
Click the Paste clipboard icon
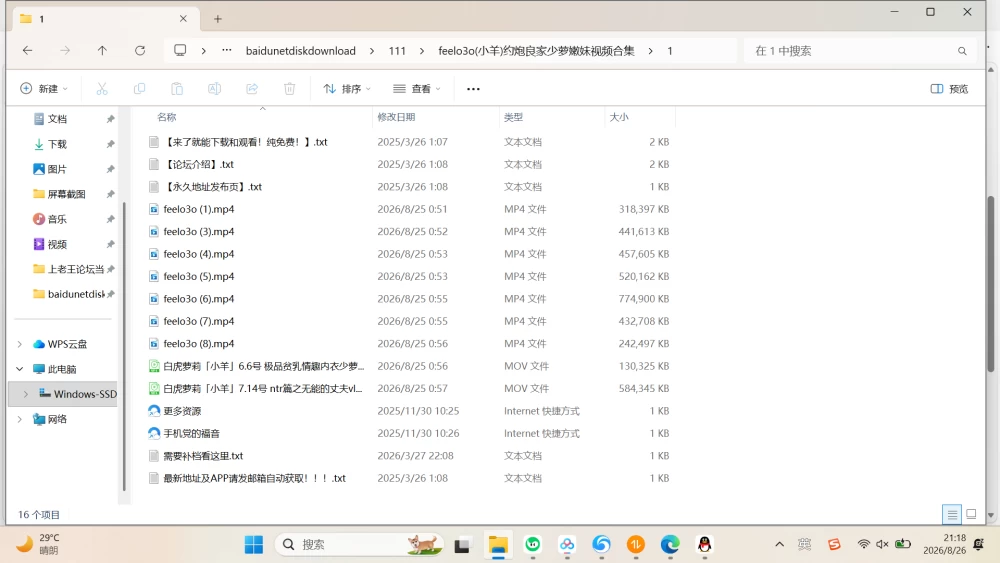177,89
